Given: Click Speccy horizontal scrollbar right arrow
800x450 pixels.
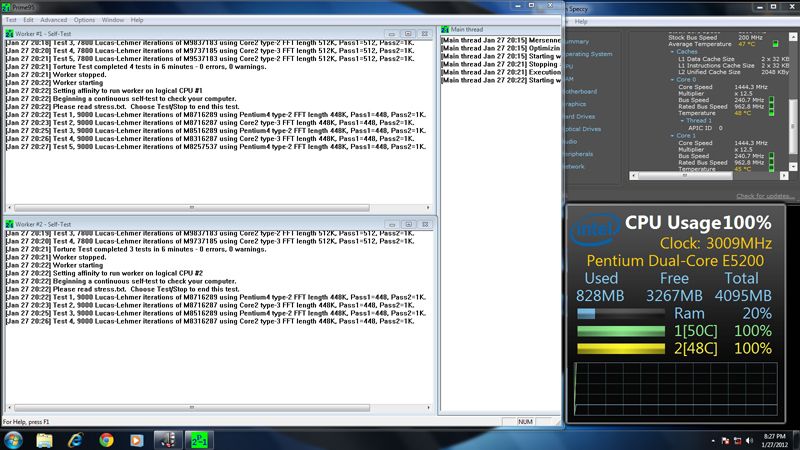Looking at the screenshot, I should coord(784,176).
